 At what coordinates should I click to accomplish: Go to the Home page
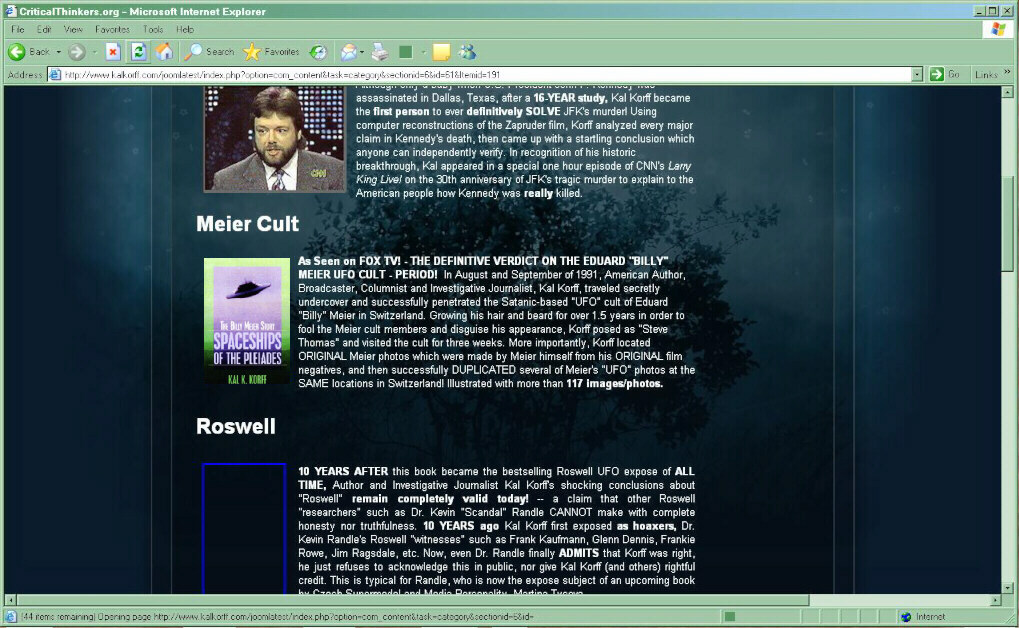pyautogui.click(x=164, y=51)
